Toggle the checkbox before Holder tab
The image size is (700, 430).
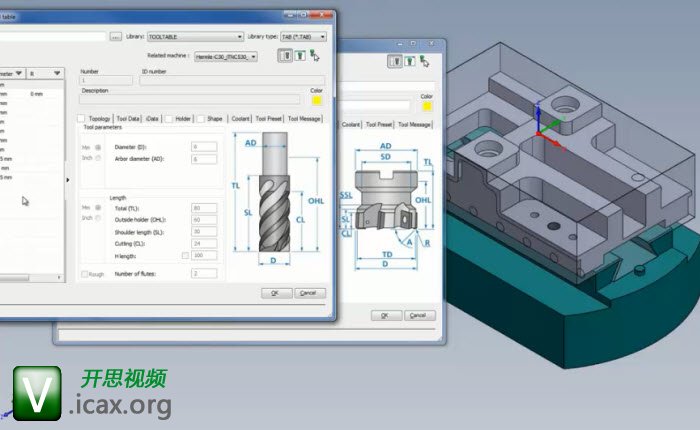(169, 119)
